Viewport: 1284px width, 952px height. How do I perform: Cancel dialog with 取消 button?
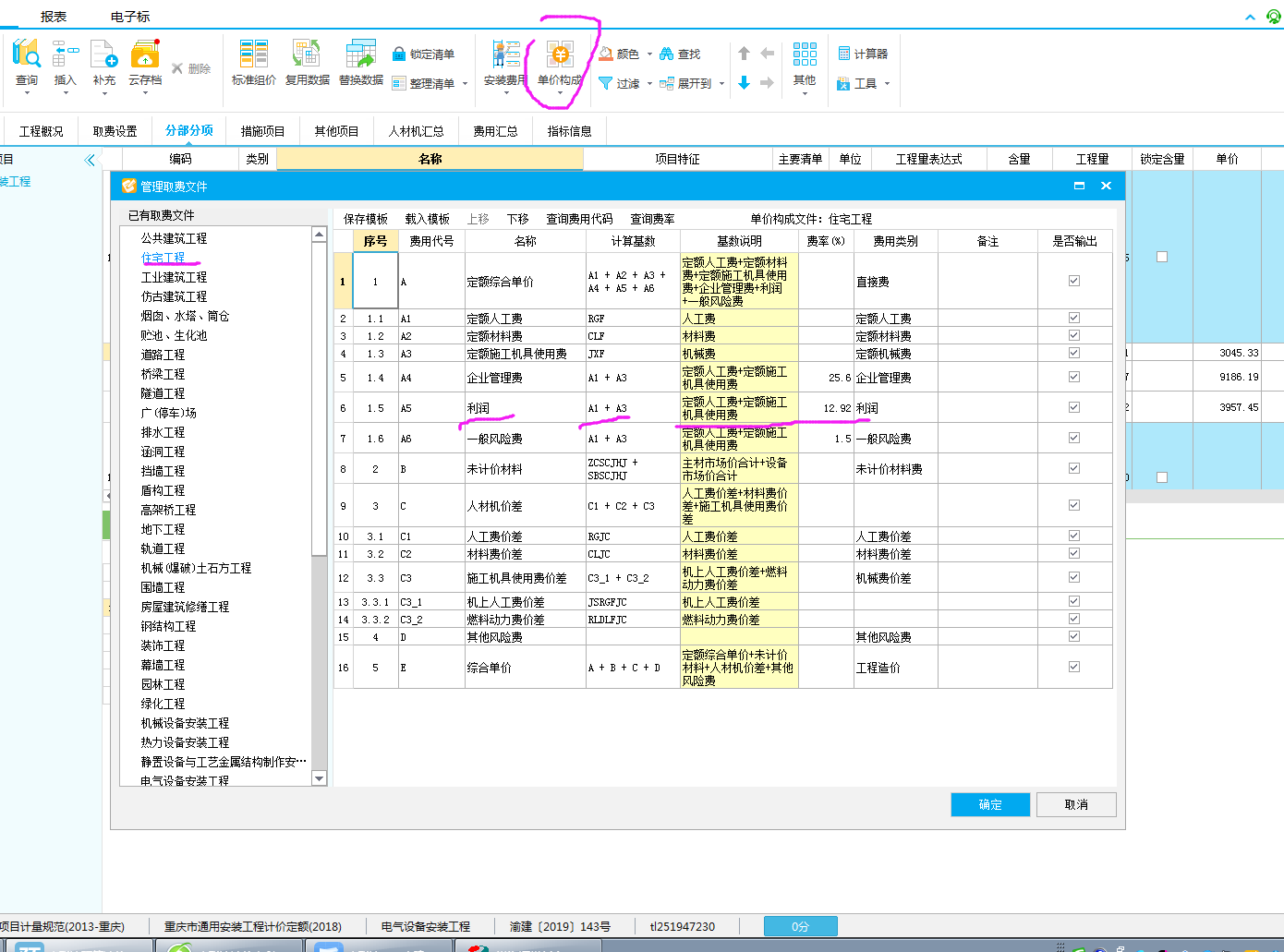[x=1076, y=804]
